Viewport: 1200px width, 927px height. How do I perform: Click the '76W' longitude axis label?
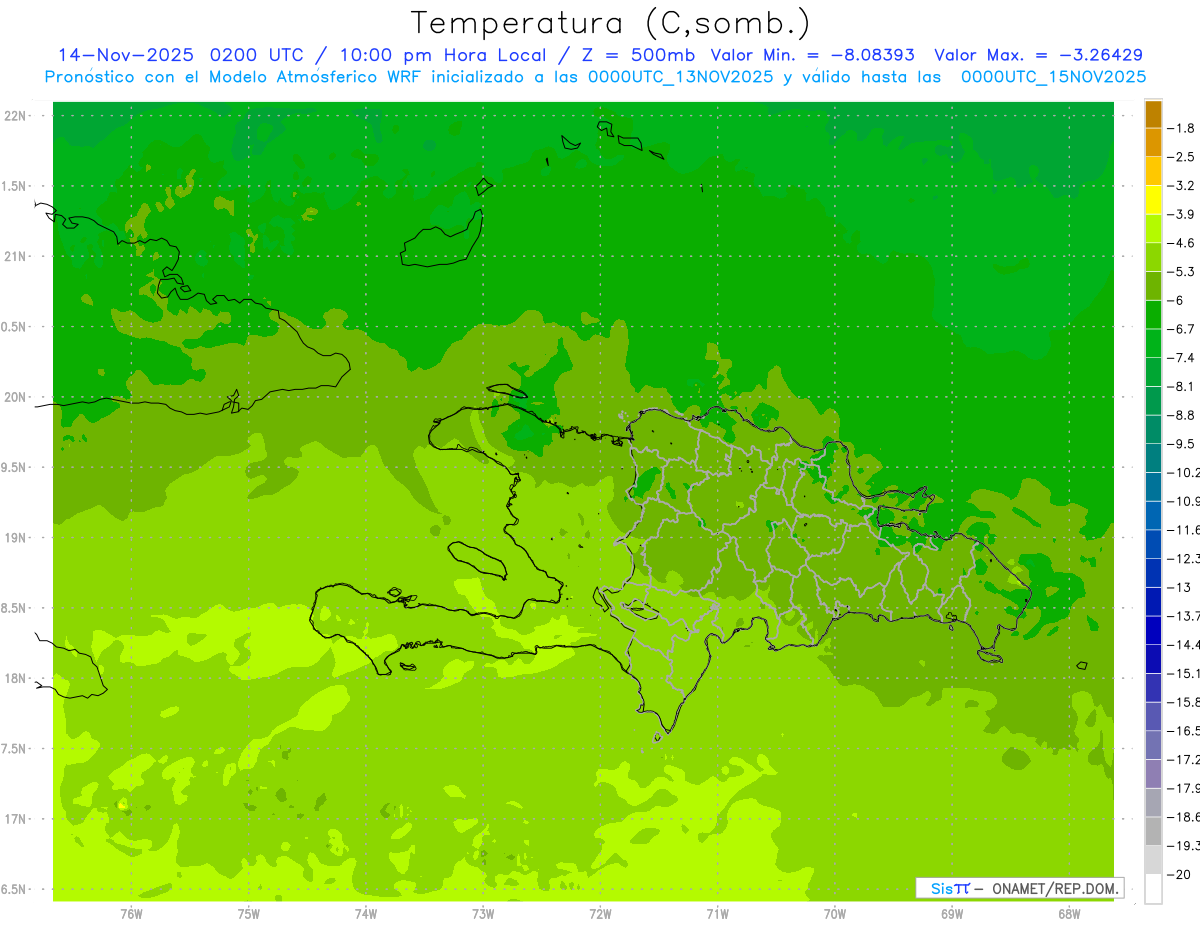[131, 914]
